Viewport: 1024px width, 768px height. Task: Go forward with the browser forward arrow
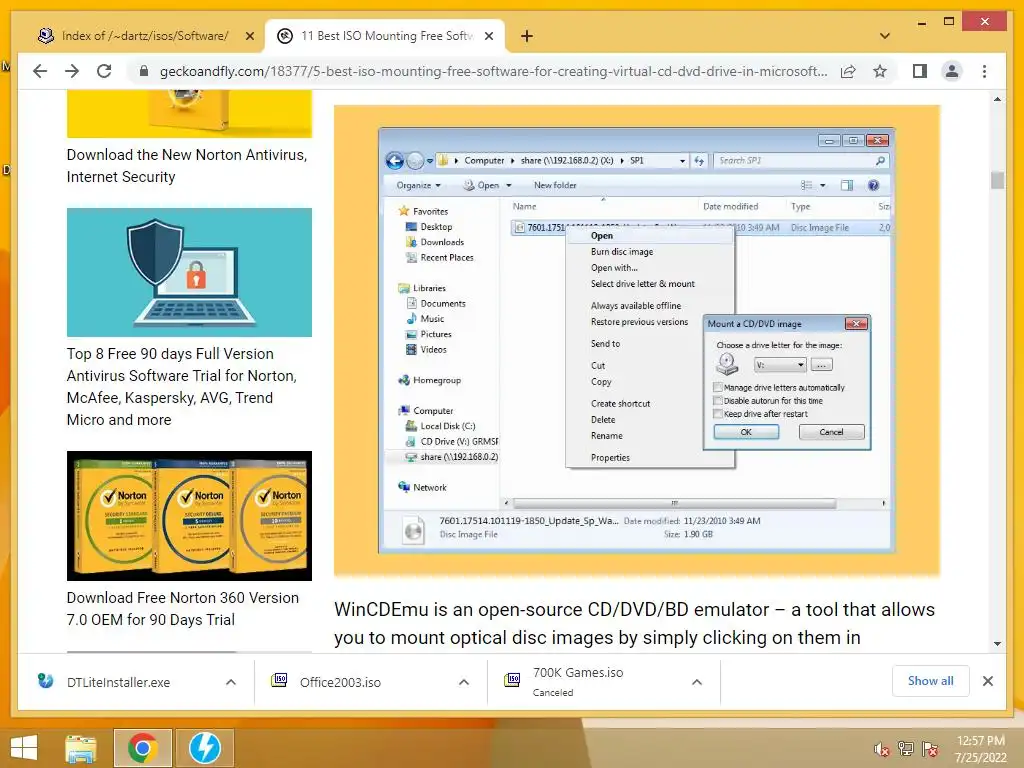point(72,71)
